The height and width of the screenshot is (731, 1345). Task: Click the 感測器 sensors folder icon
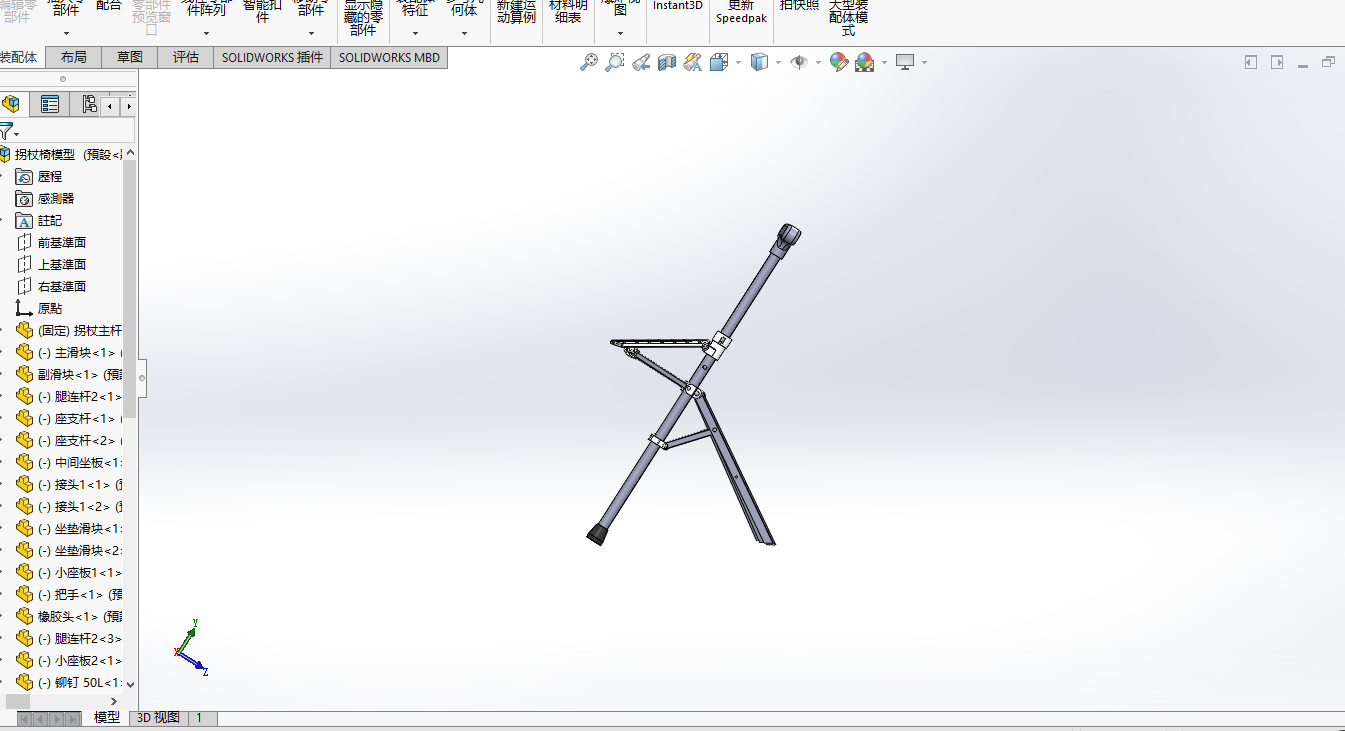24,198
